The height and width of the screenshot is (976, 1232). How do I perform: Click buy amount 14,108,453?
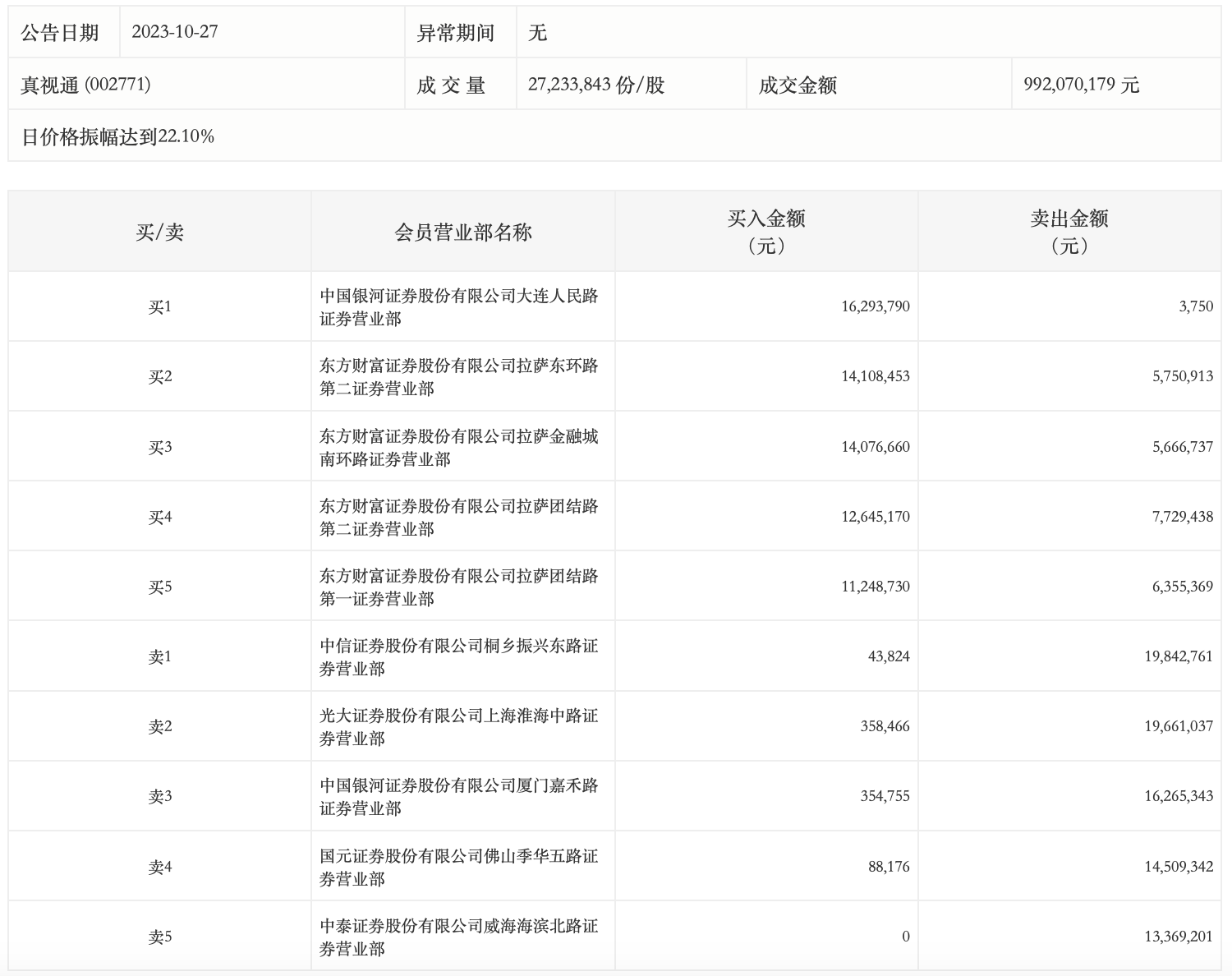point(876,376)
